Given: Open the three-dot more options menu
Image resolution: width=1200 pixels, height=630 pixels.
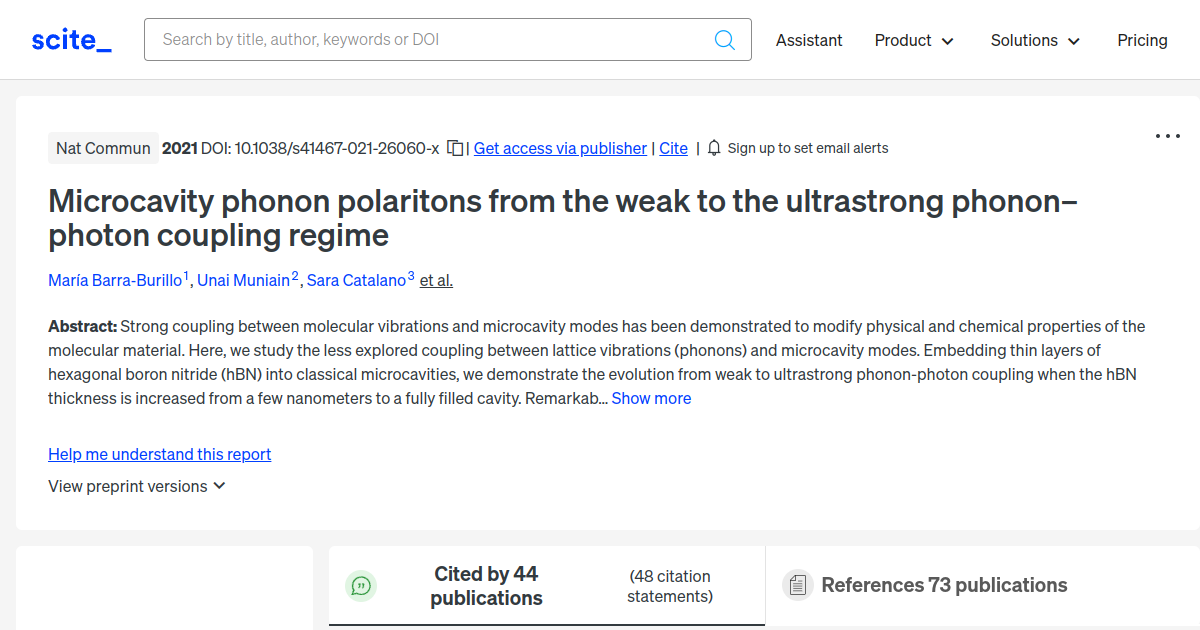Looking at the screenshot, I should 1168,136.
